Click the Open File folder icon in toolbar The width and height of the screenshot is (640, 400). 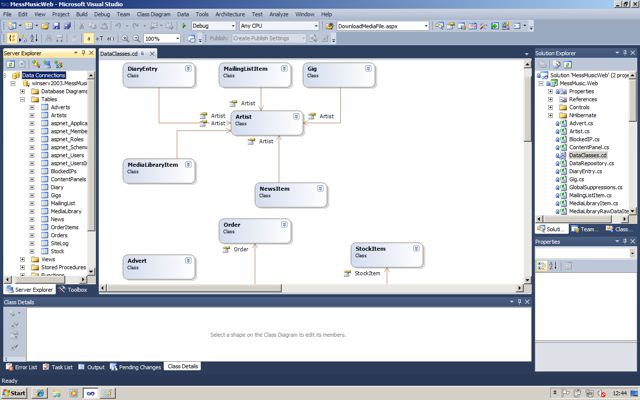(45, 26)
